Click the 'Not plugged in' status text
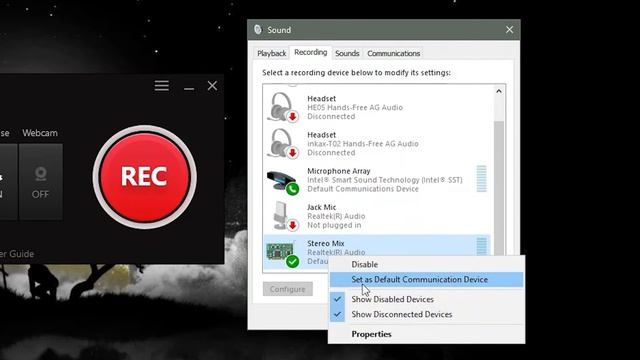 (334, 225)
